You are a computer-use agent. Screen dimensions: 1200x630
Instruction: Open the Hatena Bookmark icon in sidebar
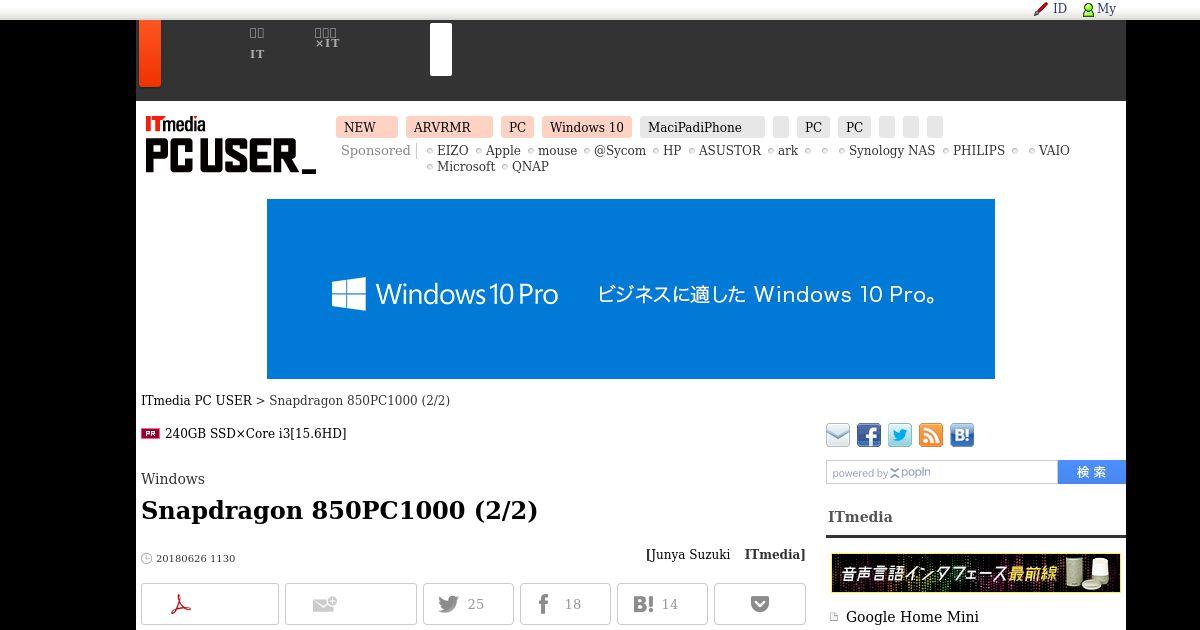click(962, 435)
